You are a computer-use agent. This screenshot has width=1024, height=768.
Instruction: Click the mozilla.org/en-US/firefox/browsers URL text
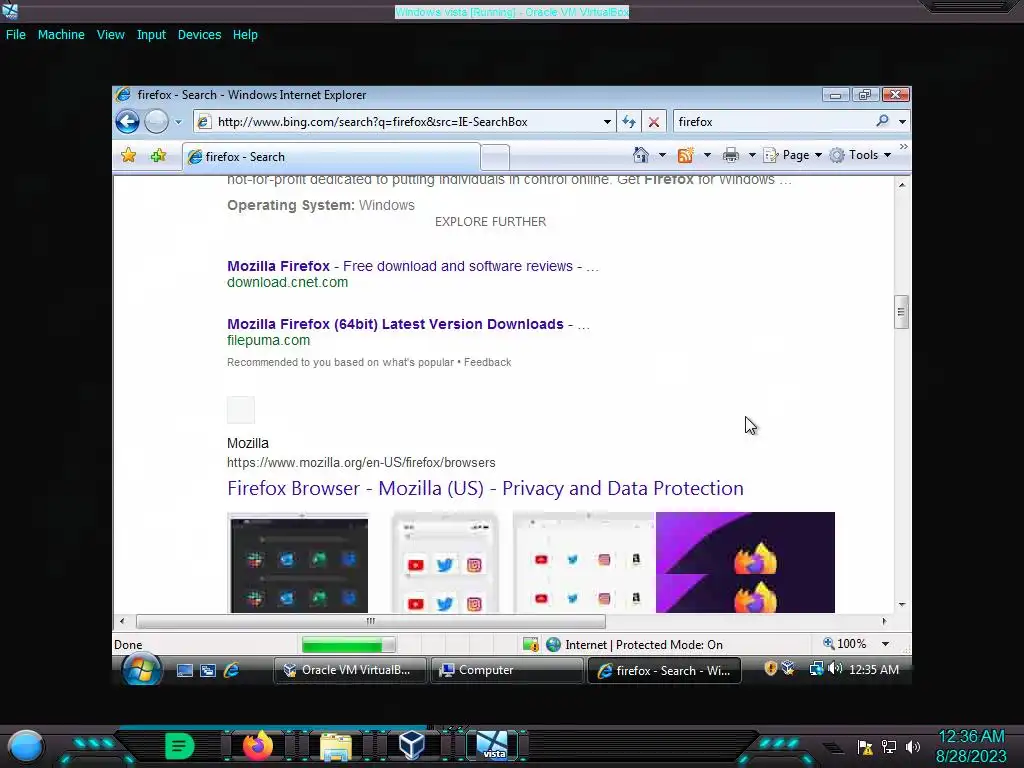(361, 462)
